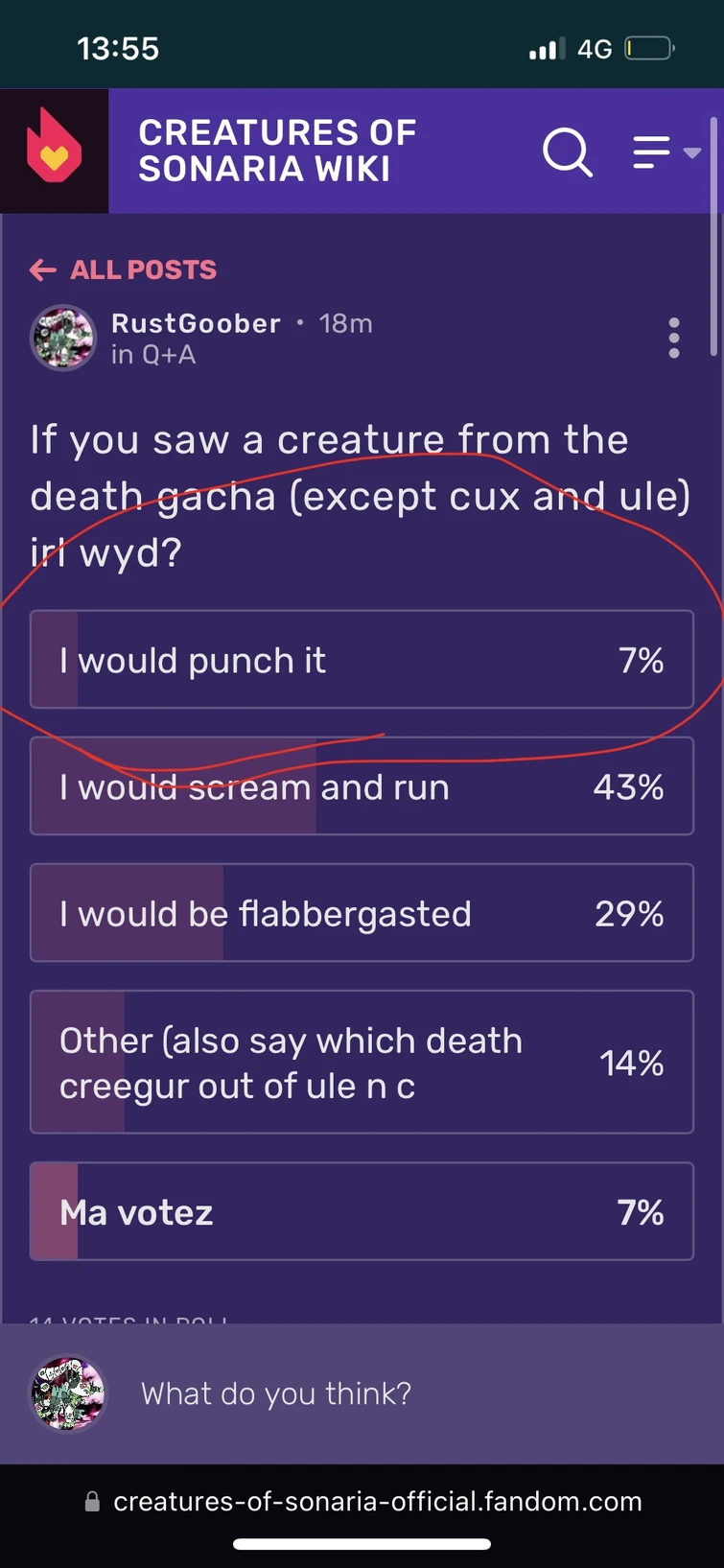Go back via the ALL POSTS label
The height and width of the screenshot is (1568, 724).
(x=144, y=269)
